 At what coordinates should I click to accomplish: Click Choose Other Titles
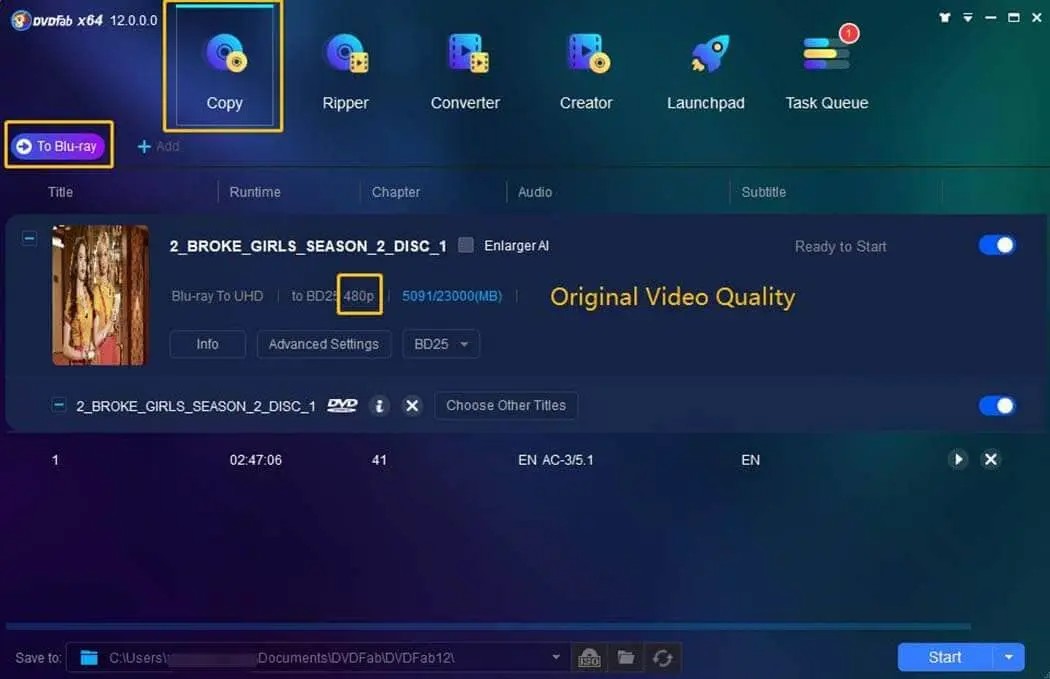click(x=506, y=406)
